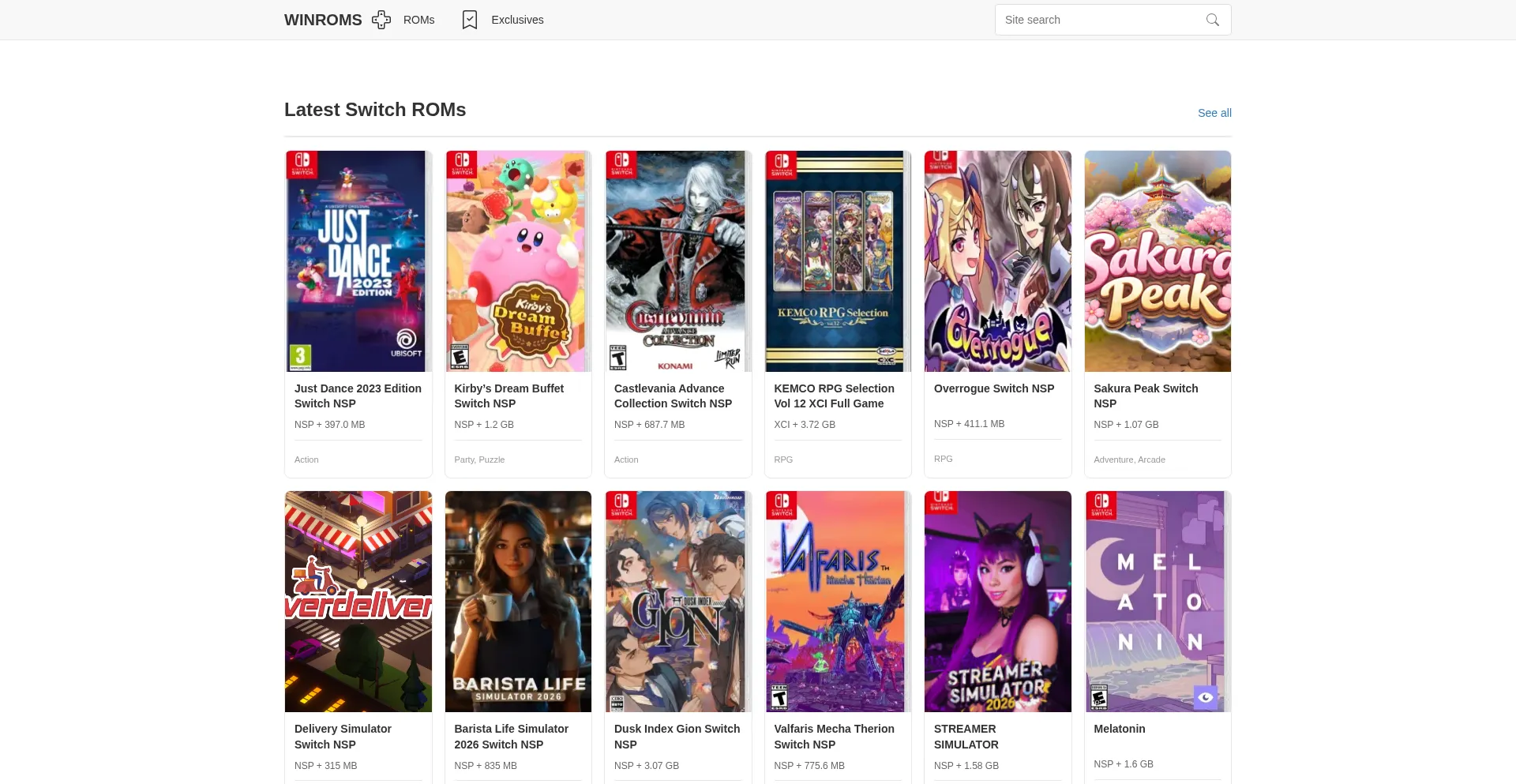Click the KEMCO RPG Selection Vol 12 title
1516x784 pixels.
[834, 396]
